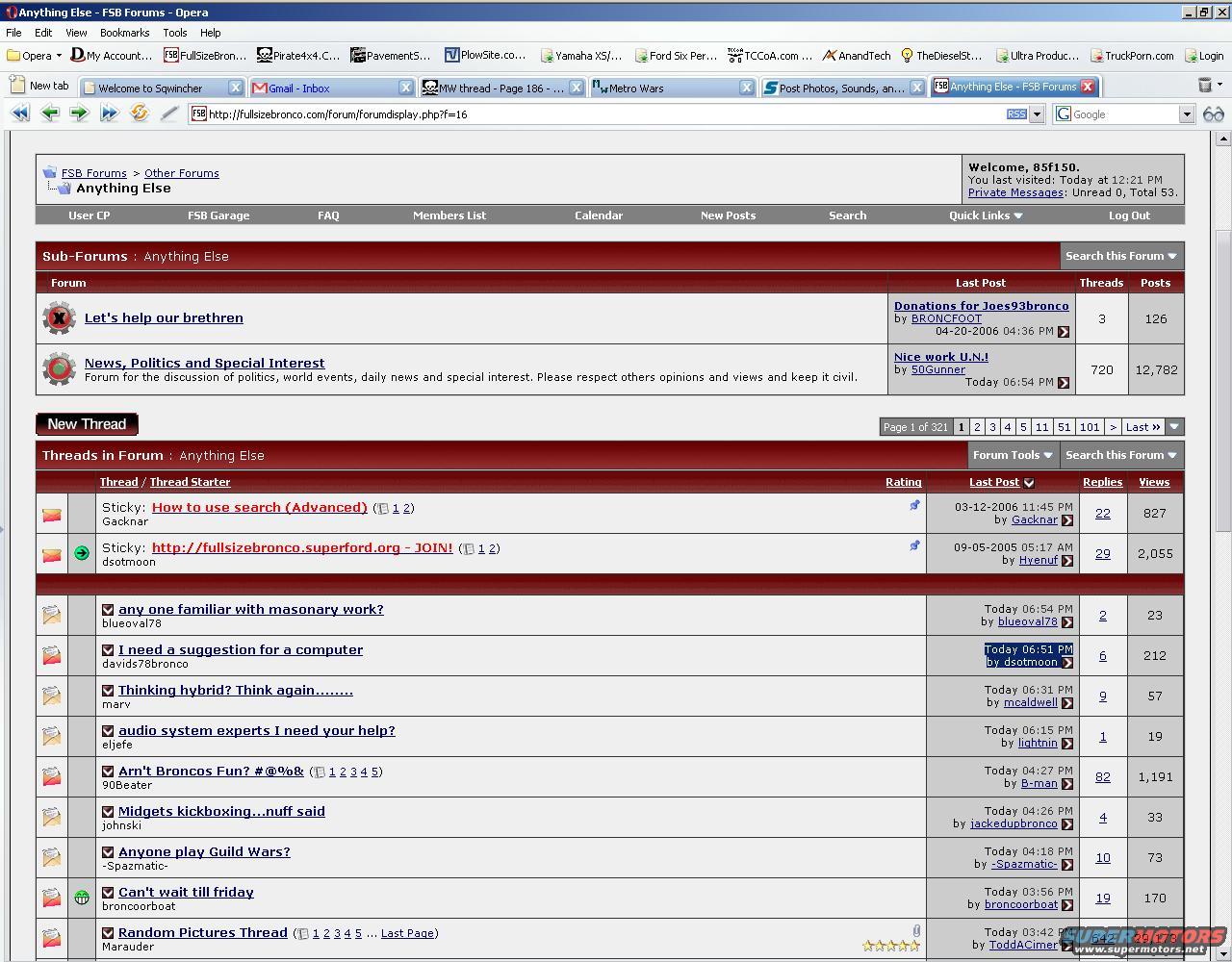Toggle checkbox beside 'any one familiar with masonary work?'
The image size is (1232, 962).
108,610
